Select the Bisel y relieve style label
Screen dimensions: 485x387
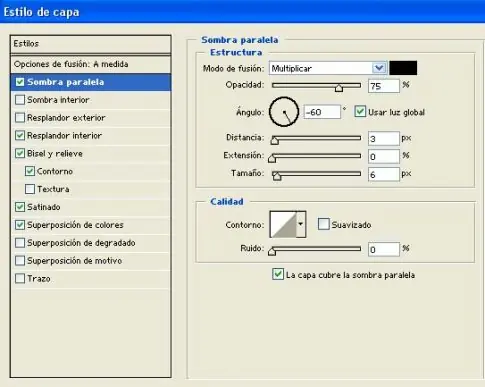pos(55,154)
